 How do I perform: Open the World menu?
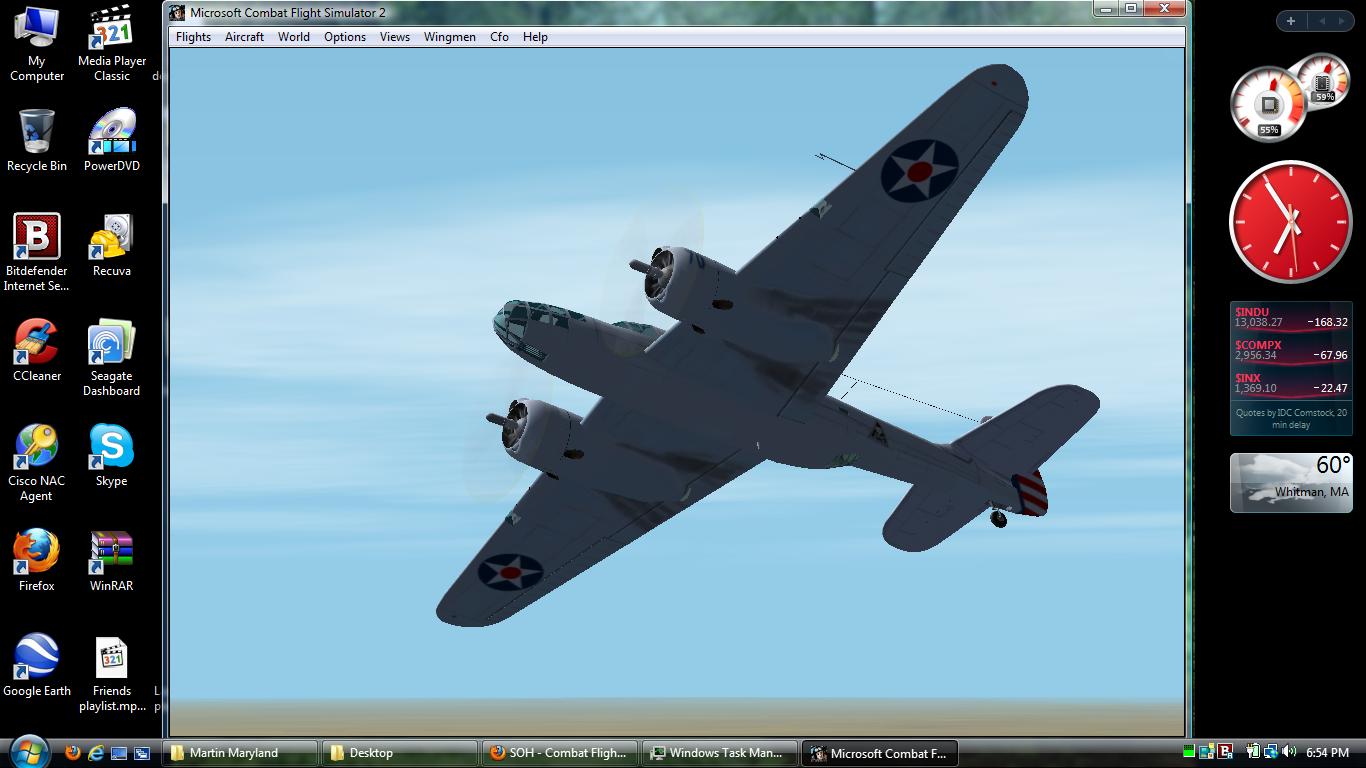(293, 37)
